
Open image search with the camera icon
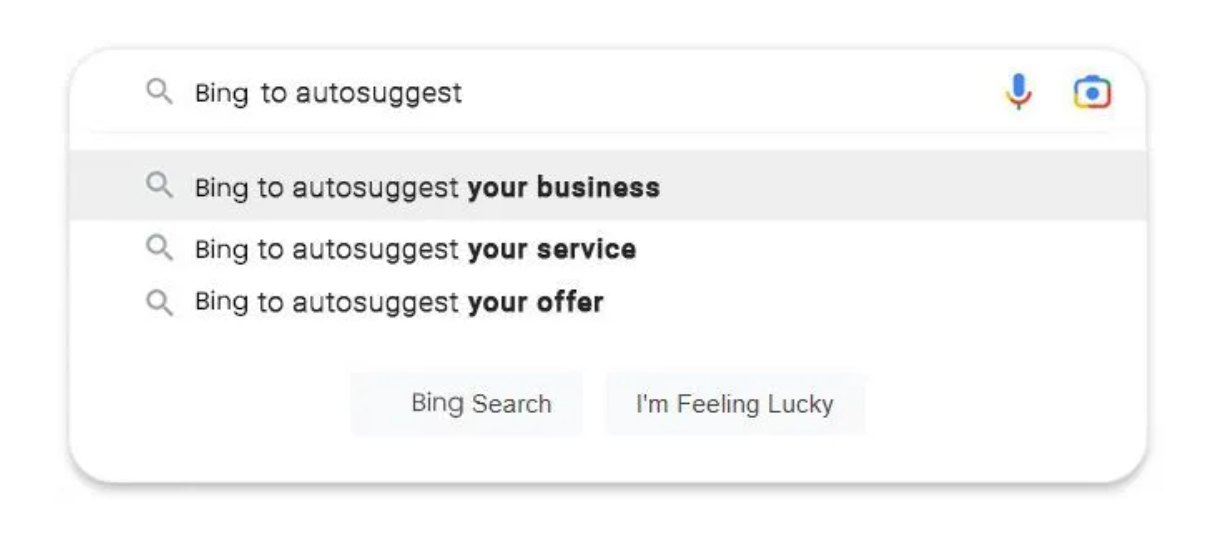click(x=1093, y=93)
